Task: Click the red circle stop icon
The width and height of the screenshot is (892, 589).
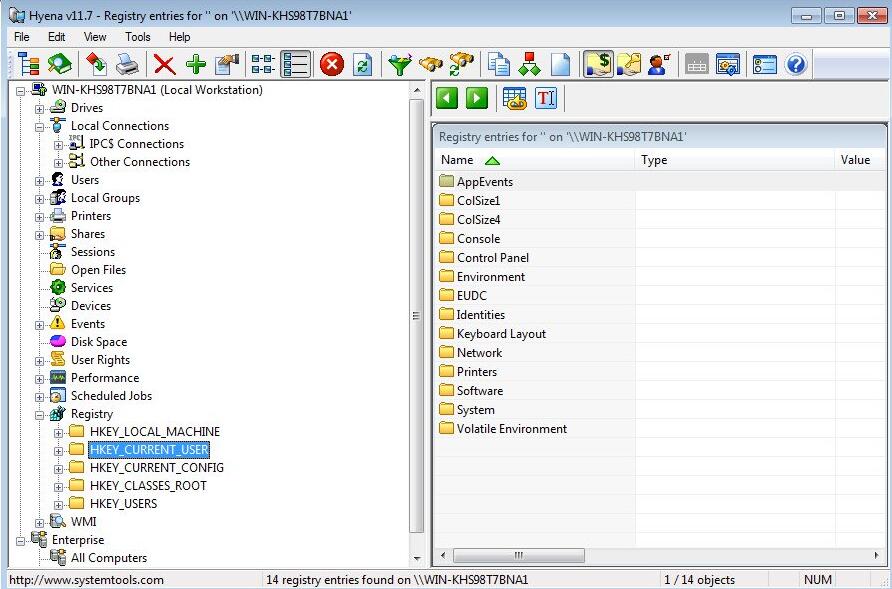Action: pyautogui.click(x=332, y=64)
